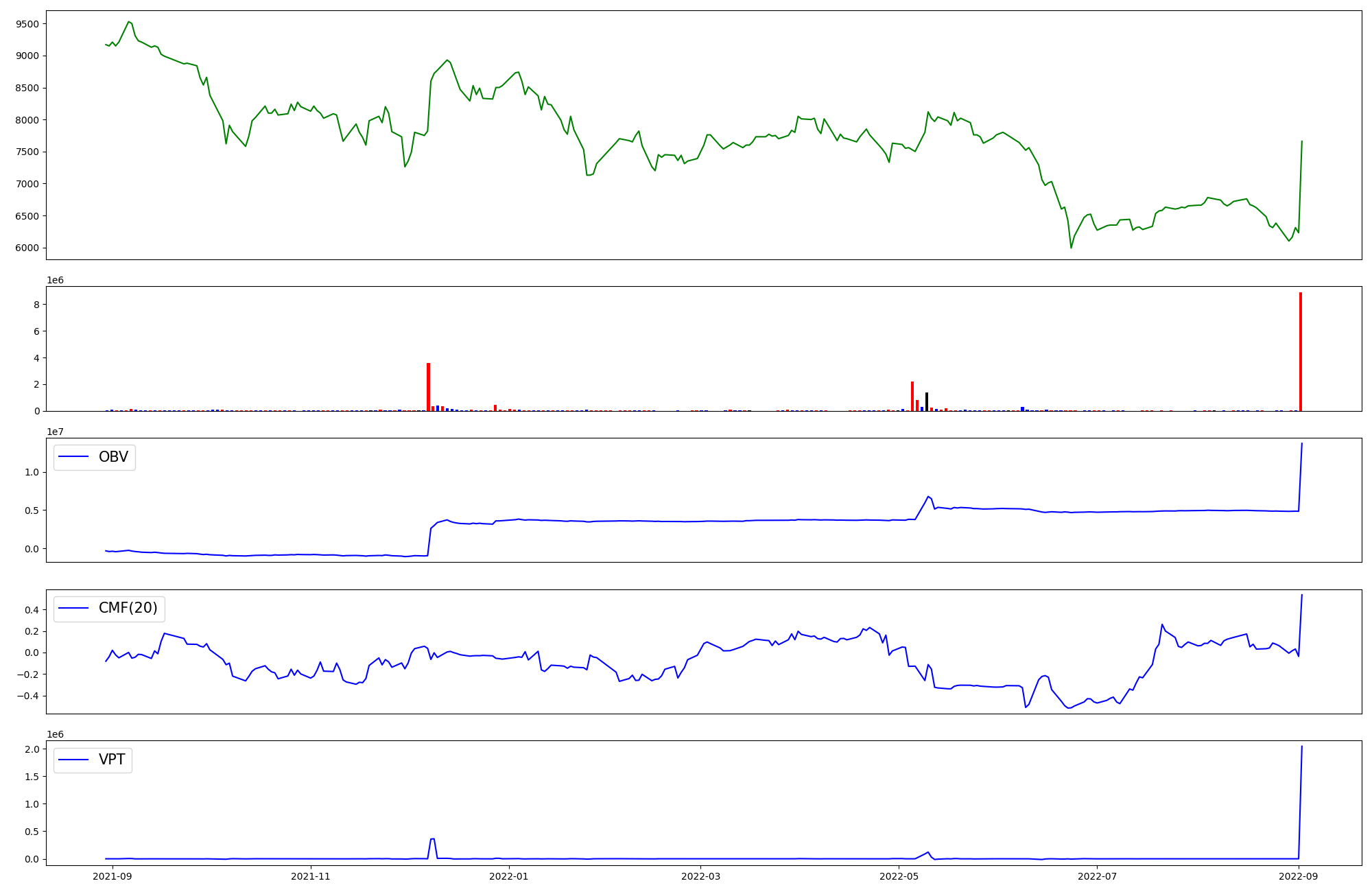This screenshot has width=1372, height=892.
Task: Click the blue line swatch in VPT legend
Action: pos(74,760)
